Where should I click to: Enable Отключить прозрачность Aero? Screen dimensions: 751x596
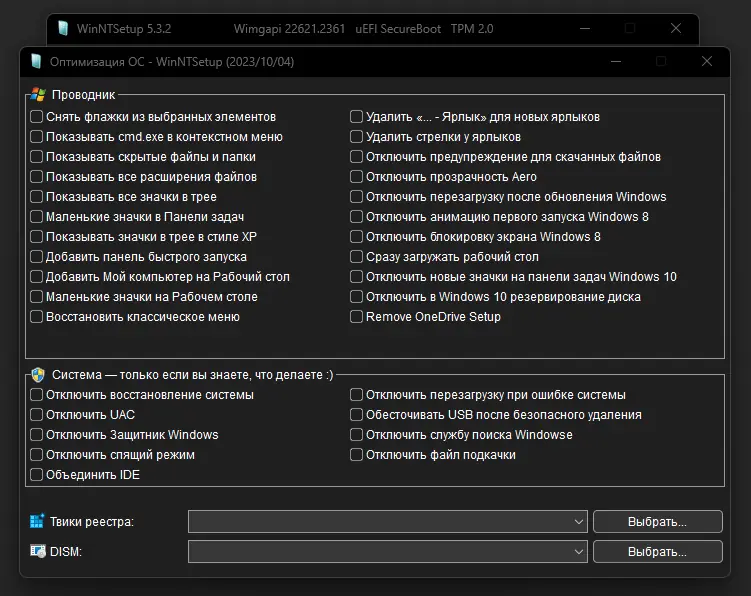click(356, 177)
